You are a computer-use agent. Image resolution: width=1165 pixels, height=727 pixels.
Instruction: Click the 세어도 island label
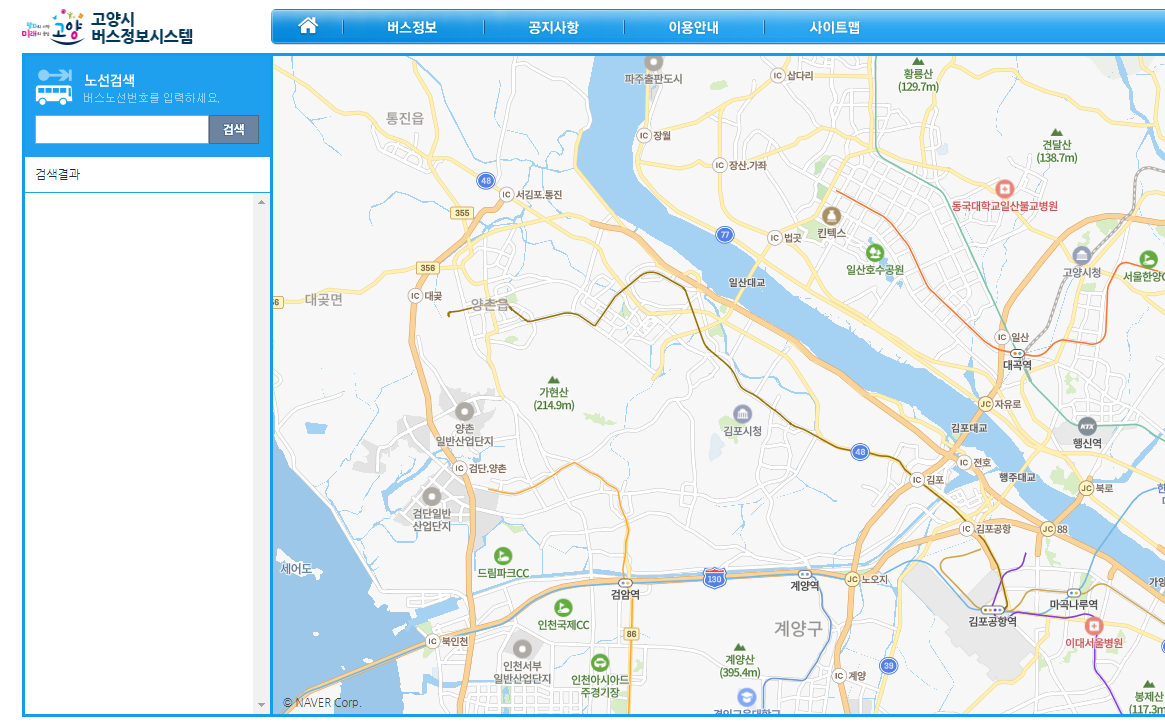tap(296, 569)
